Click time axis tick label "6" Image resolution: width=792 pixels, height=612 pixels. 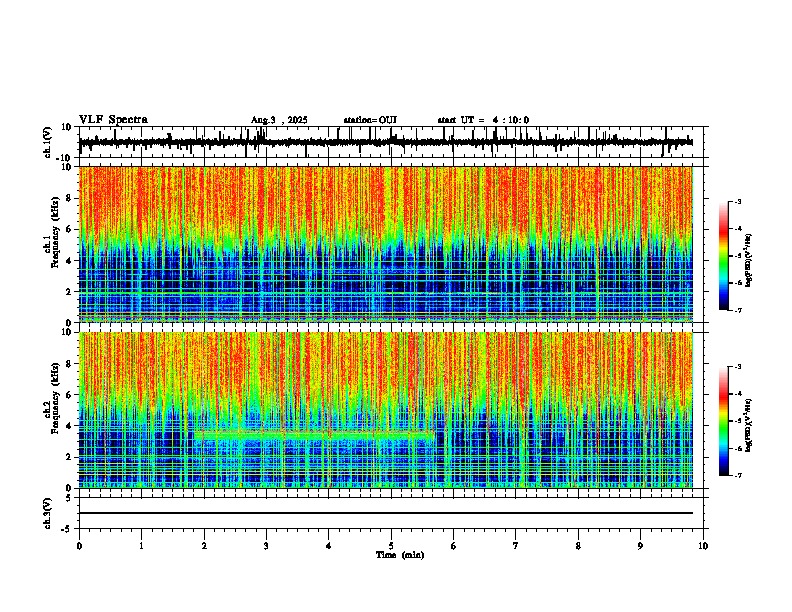tap(454, 546)
